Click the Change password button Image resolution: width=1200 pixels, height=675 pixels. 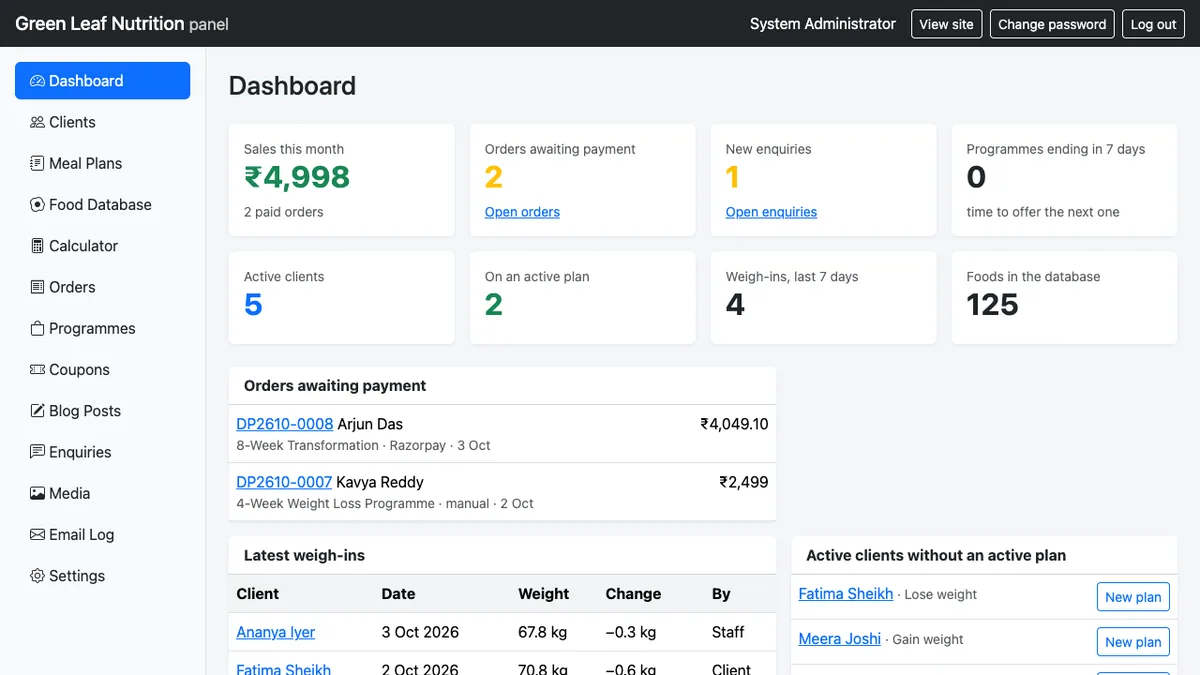coord(1052,24)
